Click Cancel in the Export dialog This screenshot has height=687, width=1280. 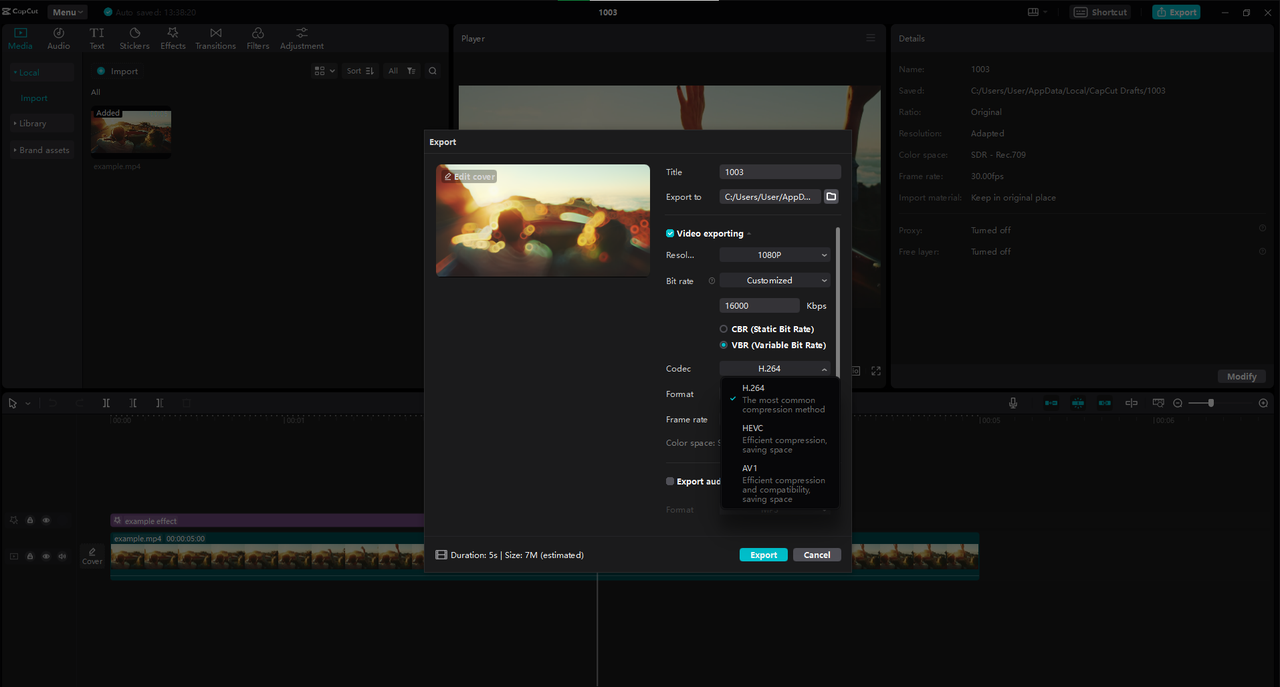tap(817, 555)
